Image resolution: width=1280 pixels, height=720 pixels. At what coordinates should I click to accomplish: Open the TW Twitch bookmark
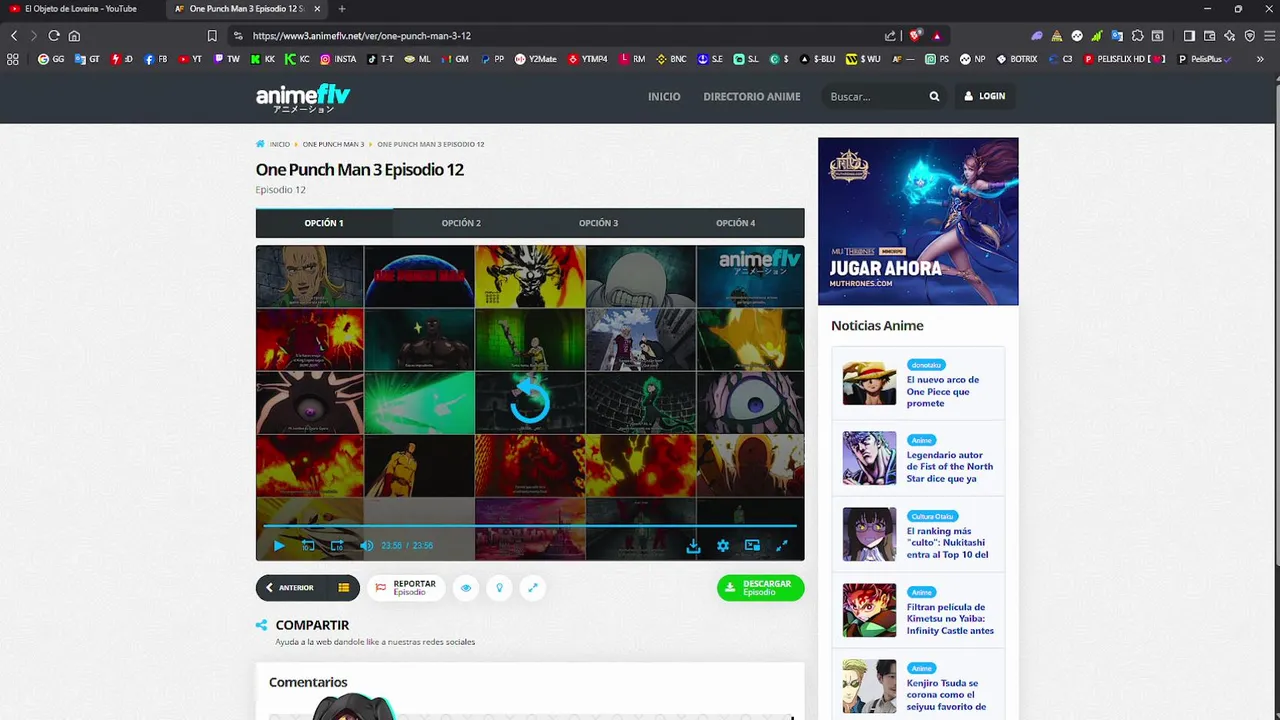point(227,59)
